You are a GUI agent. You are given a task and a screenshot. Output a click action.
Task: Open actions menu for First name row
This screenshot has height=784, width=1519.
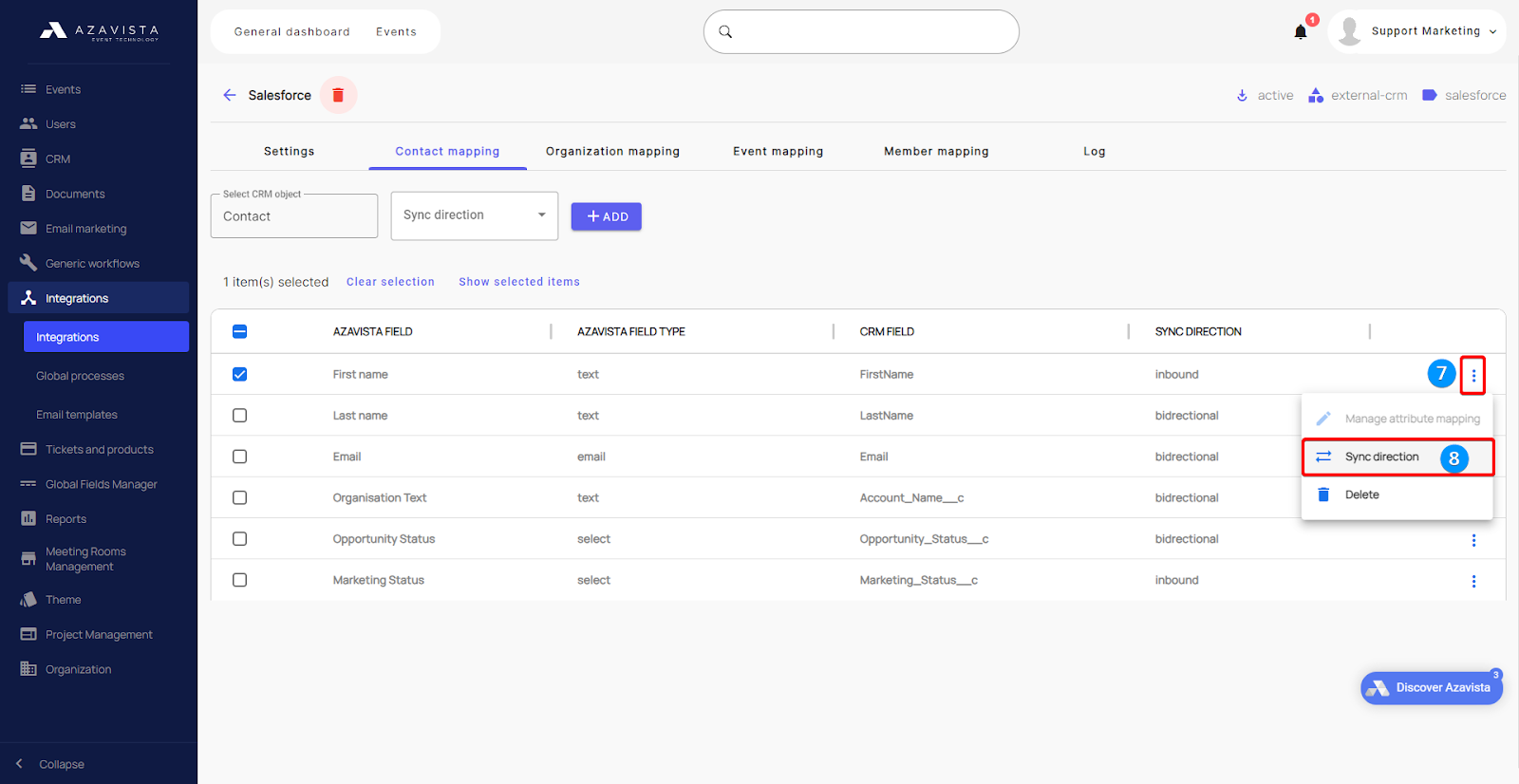click(x=1473, y=375)
